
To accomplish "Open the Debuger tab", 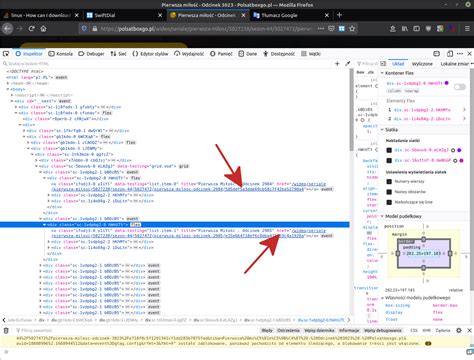I will (x=91, y=54).
